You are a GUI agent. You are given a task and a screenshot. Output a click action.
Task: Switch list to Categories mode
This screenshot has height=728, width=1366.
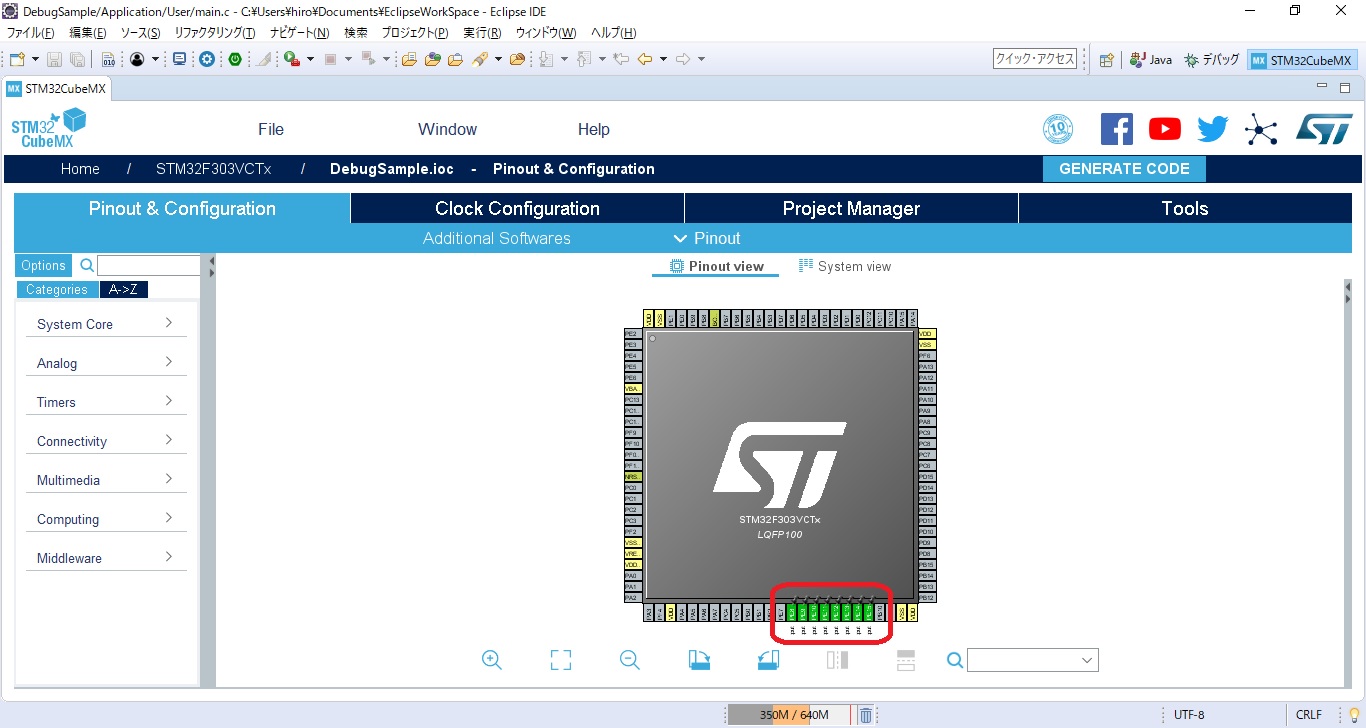click(x=57, y=290)
